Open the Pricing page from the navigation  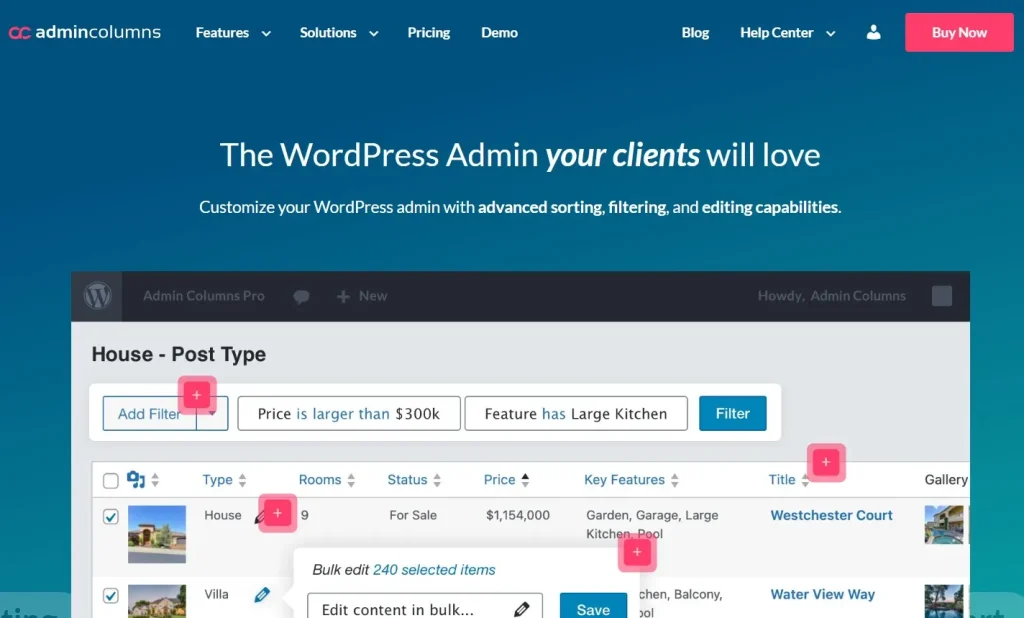[x=428, y=32]
